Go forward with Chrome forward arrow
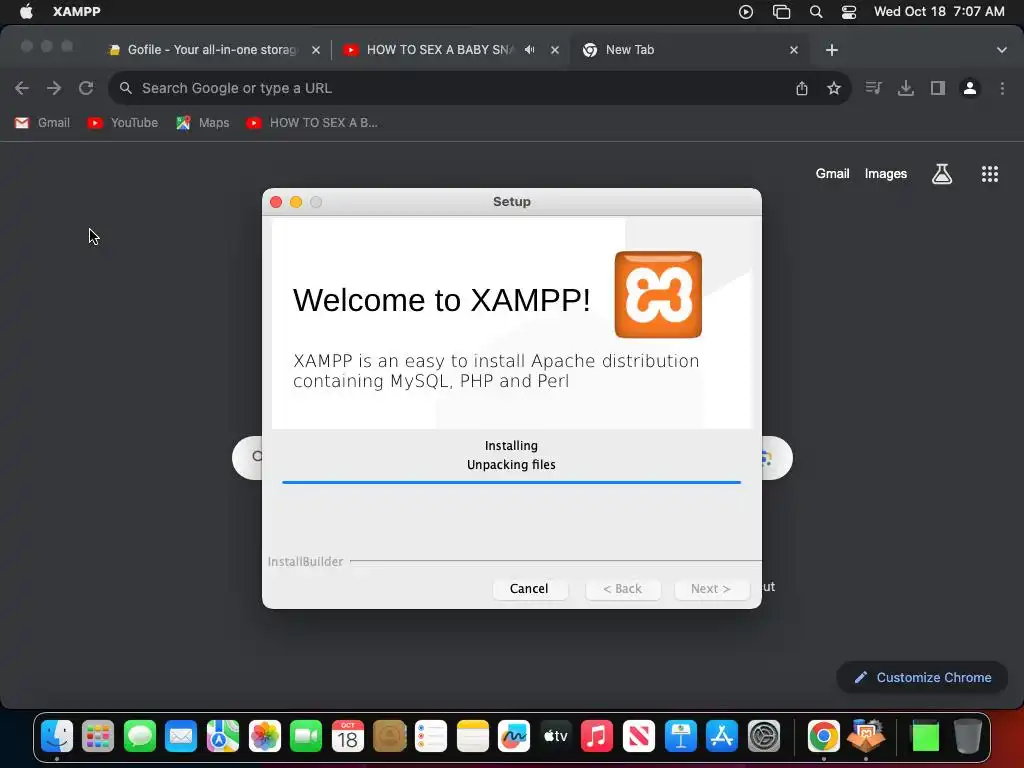The height and width of the screenshot is (768, 1024). pos(54,88)
